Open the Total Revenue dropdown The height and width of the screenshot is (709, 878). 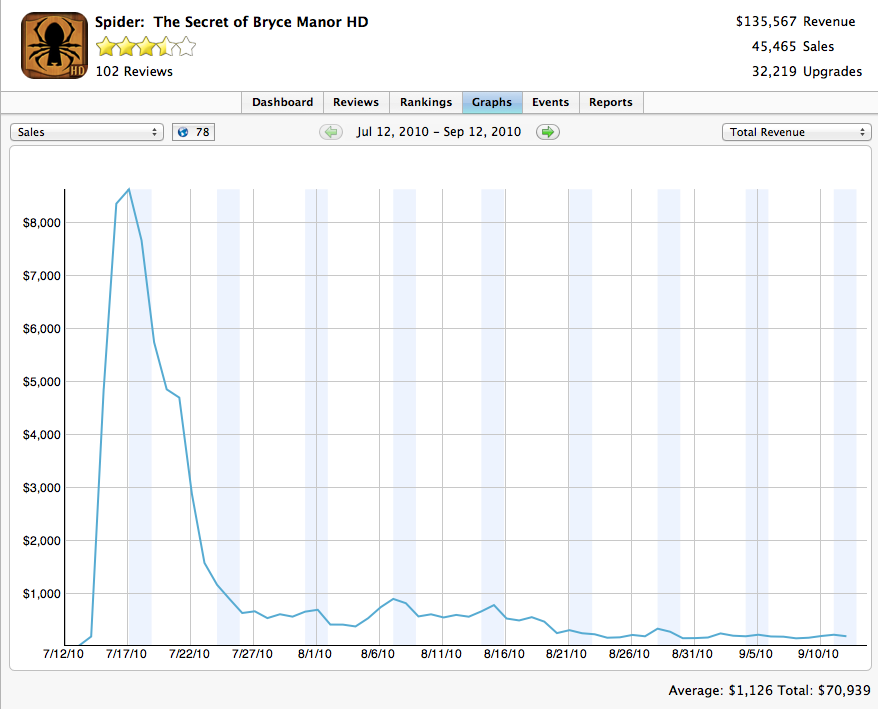(796, 132)
